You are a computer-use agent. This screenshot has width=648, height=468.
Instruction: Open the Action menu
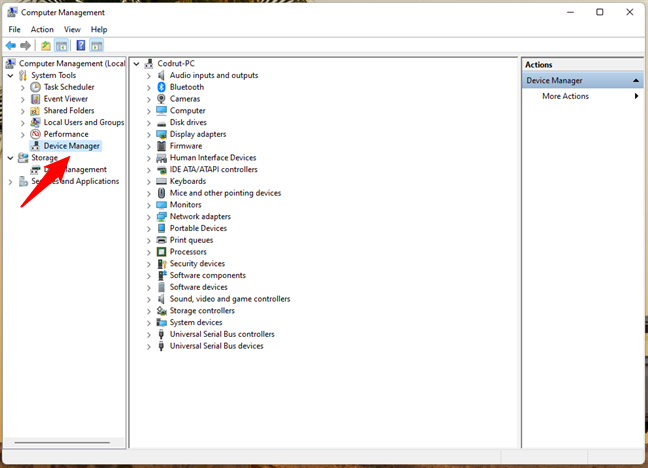42,29
